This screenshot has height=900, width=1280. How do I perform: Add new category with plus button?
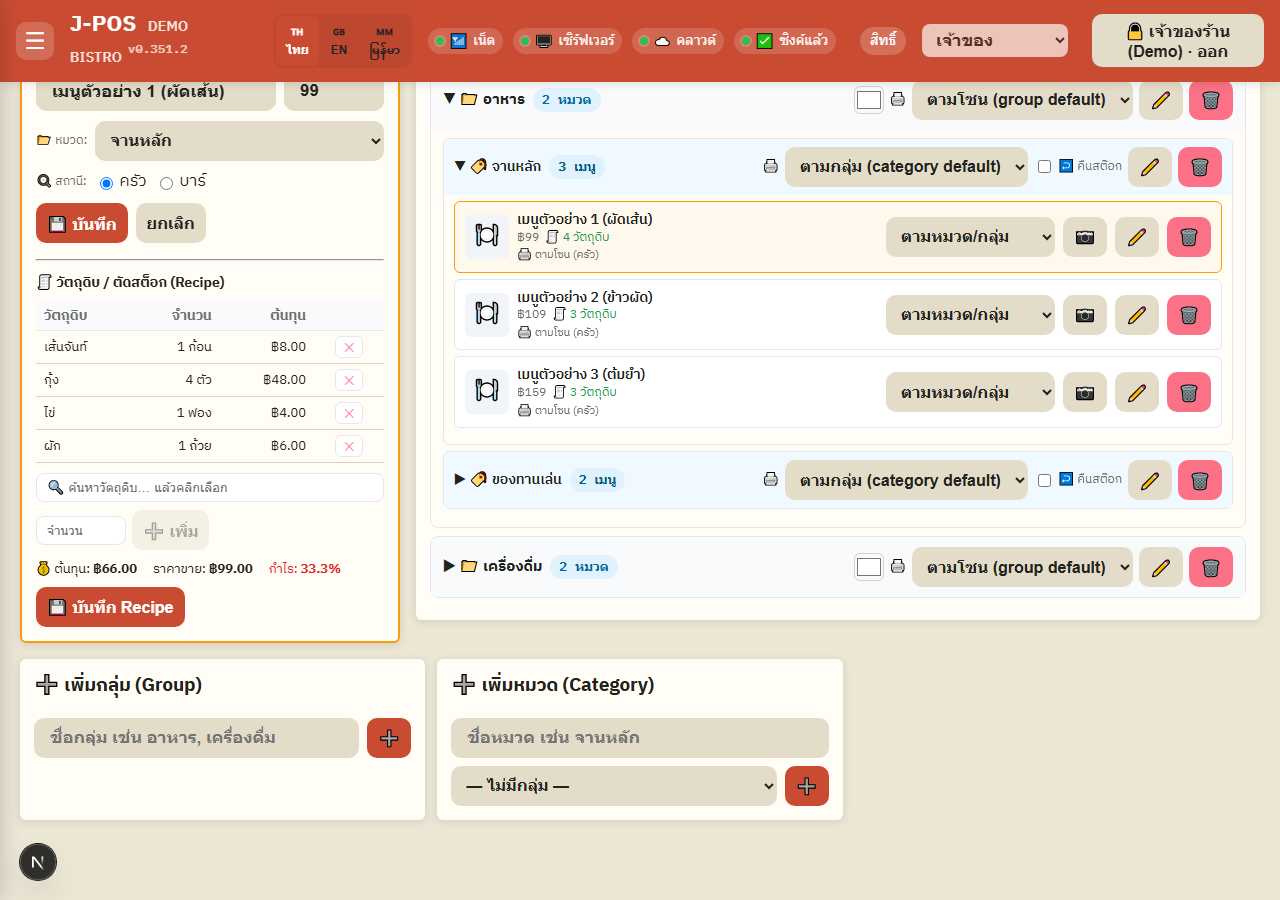point(807,786)
